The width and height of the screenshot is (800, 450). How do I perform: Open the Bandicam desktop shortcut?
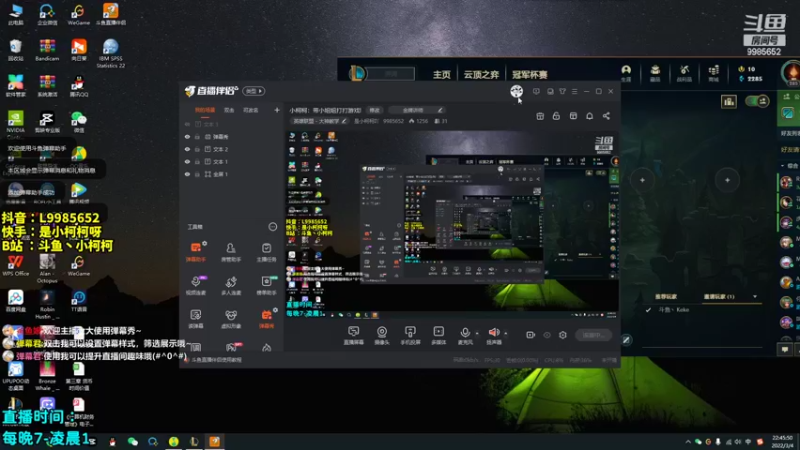click(47, 50)
